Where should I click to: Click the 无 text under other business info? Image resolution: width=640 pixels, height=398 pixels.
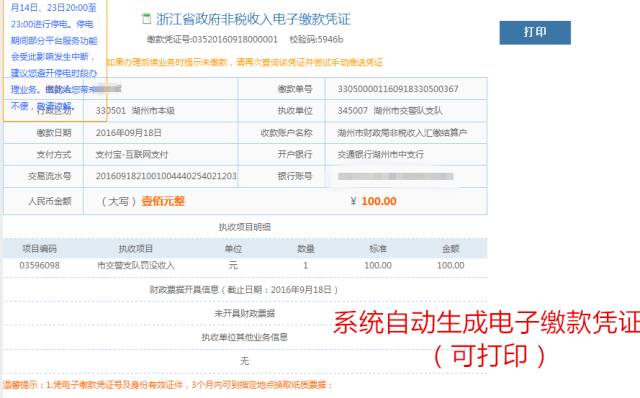coord(244,361)
